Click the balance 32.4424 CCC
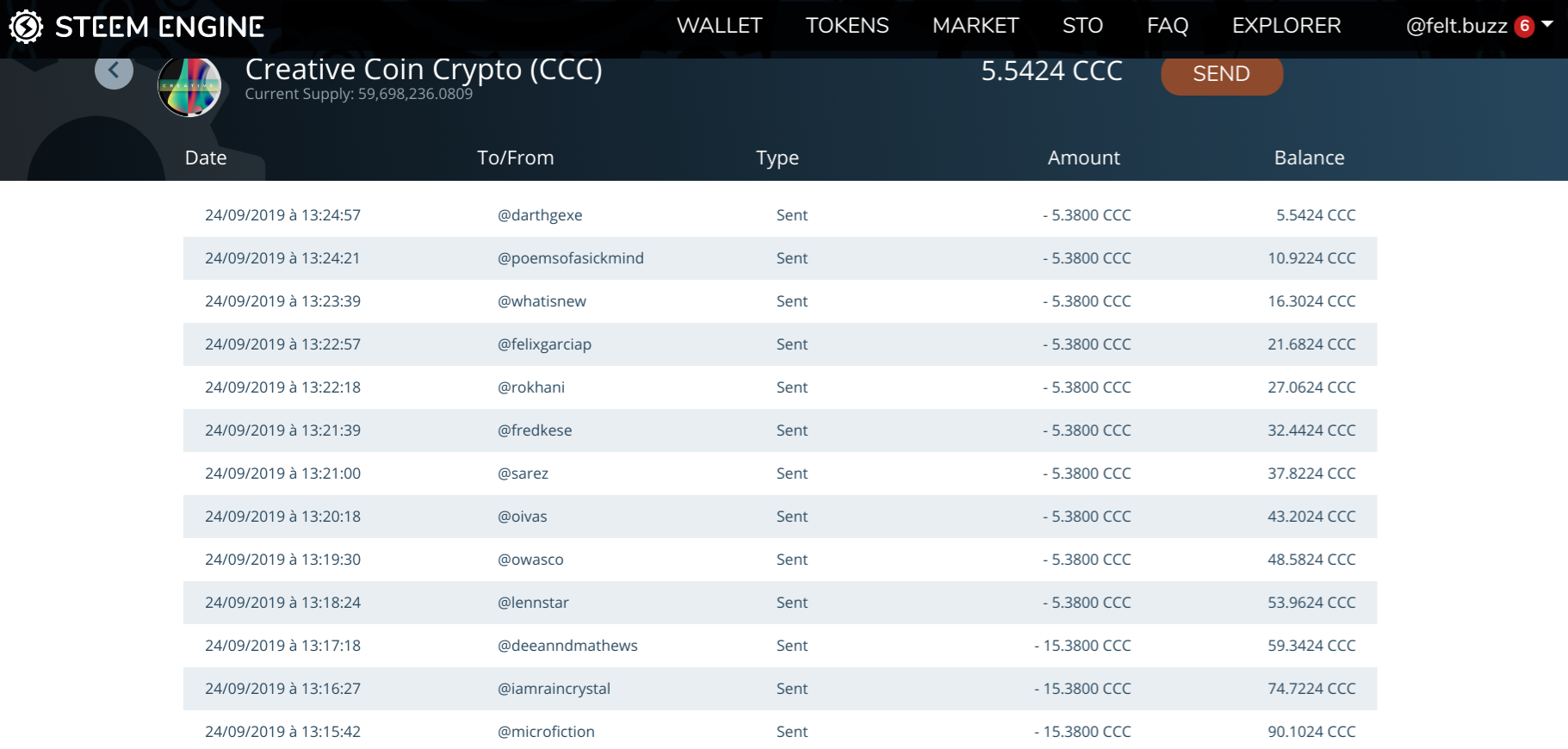 pos(1311,430)
